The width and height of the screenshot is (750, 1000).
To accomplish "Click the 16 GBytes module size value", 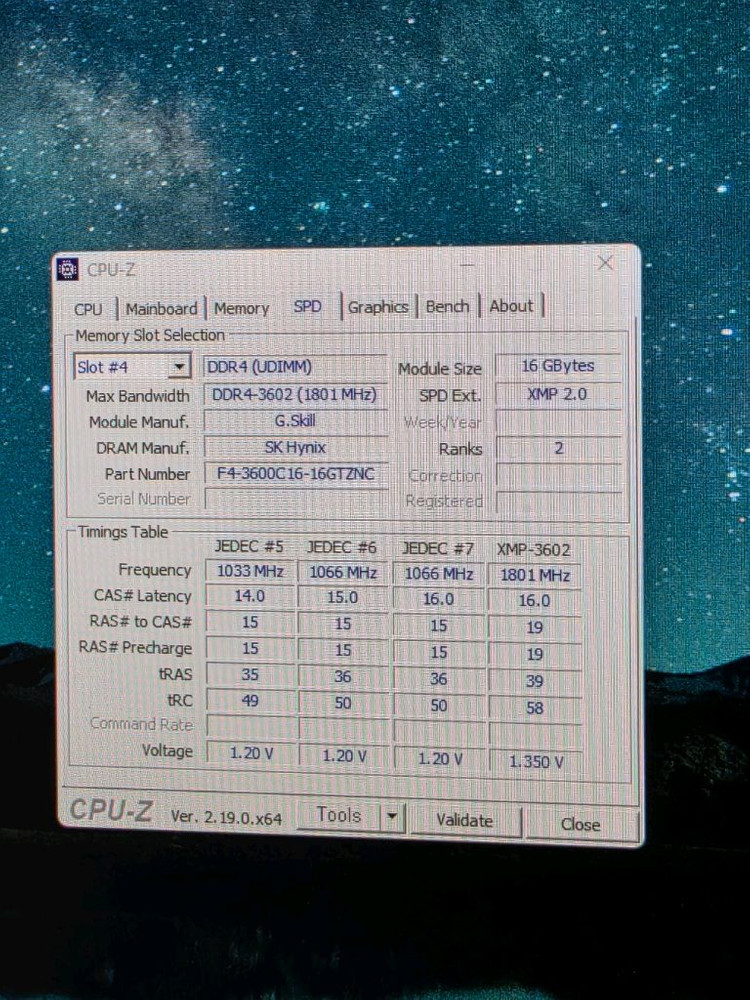I will click(558, 366).
